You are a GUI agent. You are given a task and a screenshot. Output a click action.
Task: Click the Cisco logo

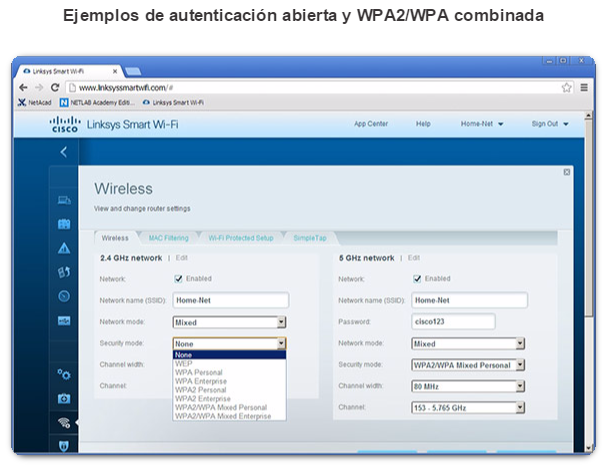click(x=64, y=124)
